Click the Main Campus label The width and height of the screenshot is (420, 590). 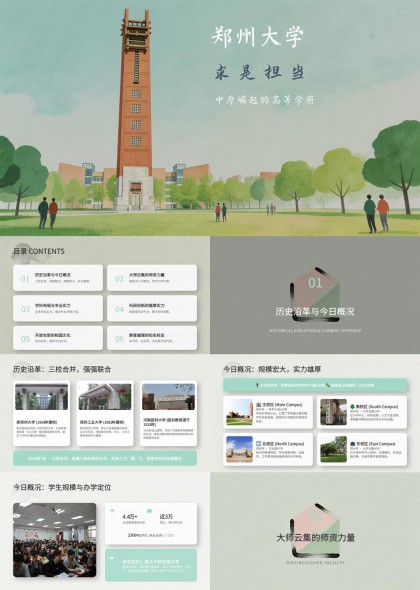[x=282, y=405]
